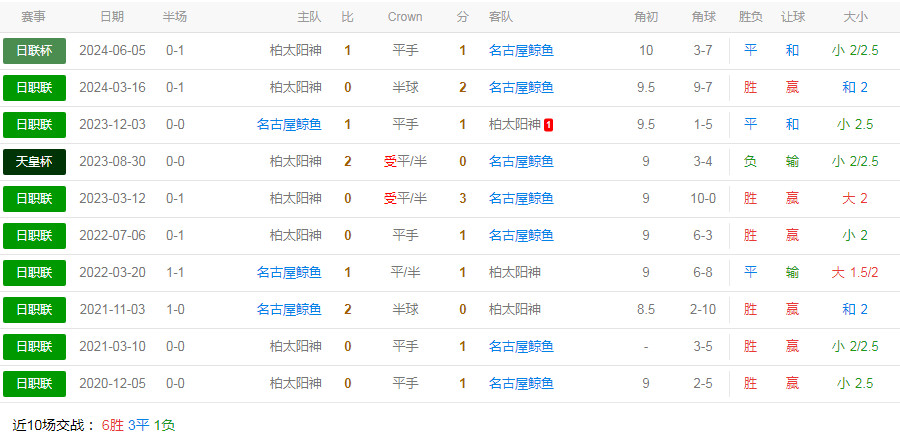The image size is (900, 436).
Task: Open home team 名古屋鲸鱼 in the 2021-11-03 row
Action: coord(289,310)
